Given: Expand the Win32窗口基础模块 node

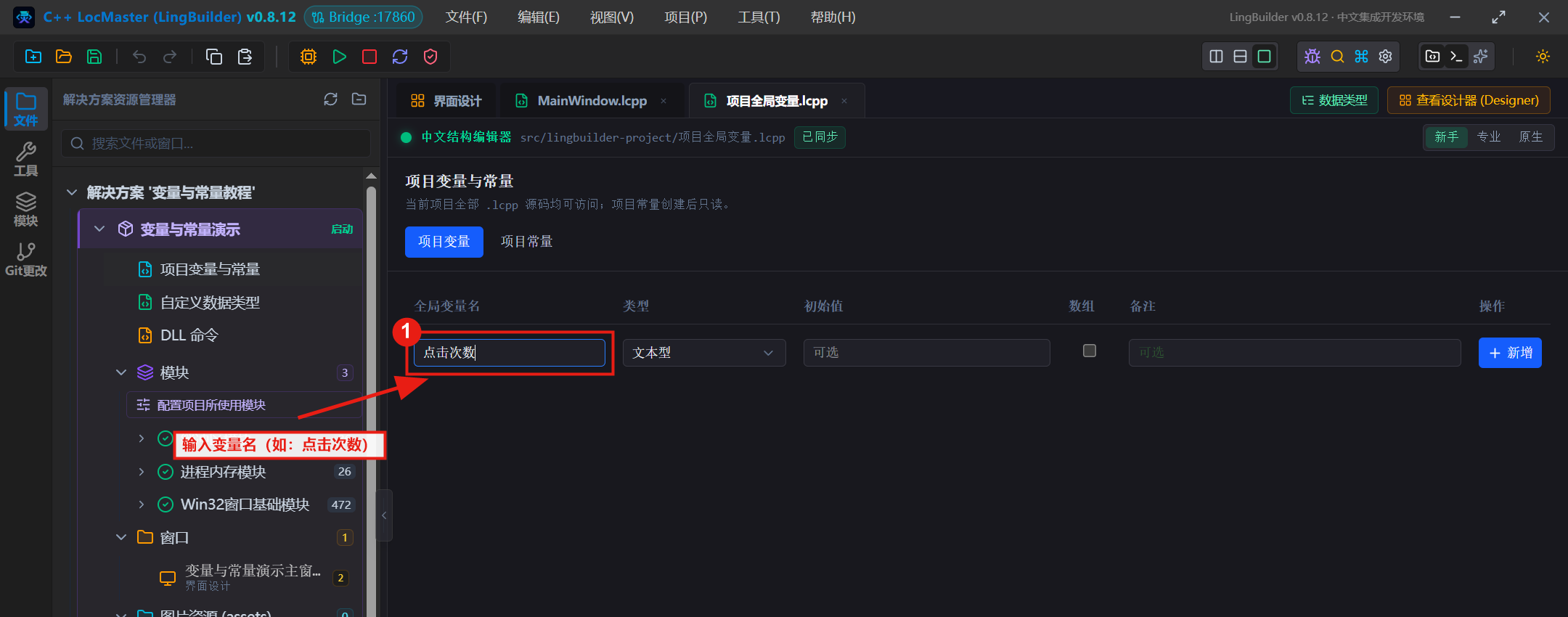Looking at the screenshot, I should coord(142,504).
